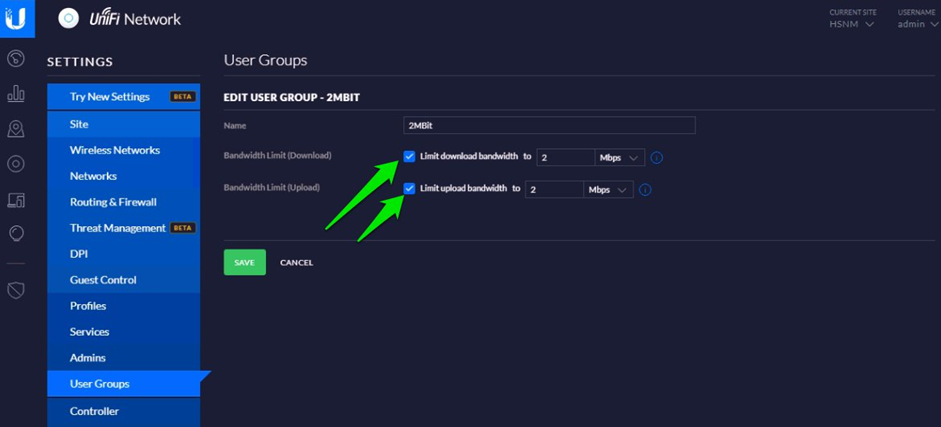
Task: Open upload bandwidth Mbps unit dropdown
Action: pyautogui.click(x=608, y=190)
